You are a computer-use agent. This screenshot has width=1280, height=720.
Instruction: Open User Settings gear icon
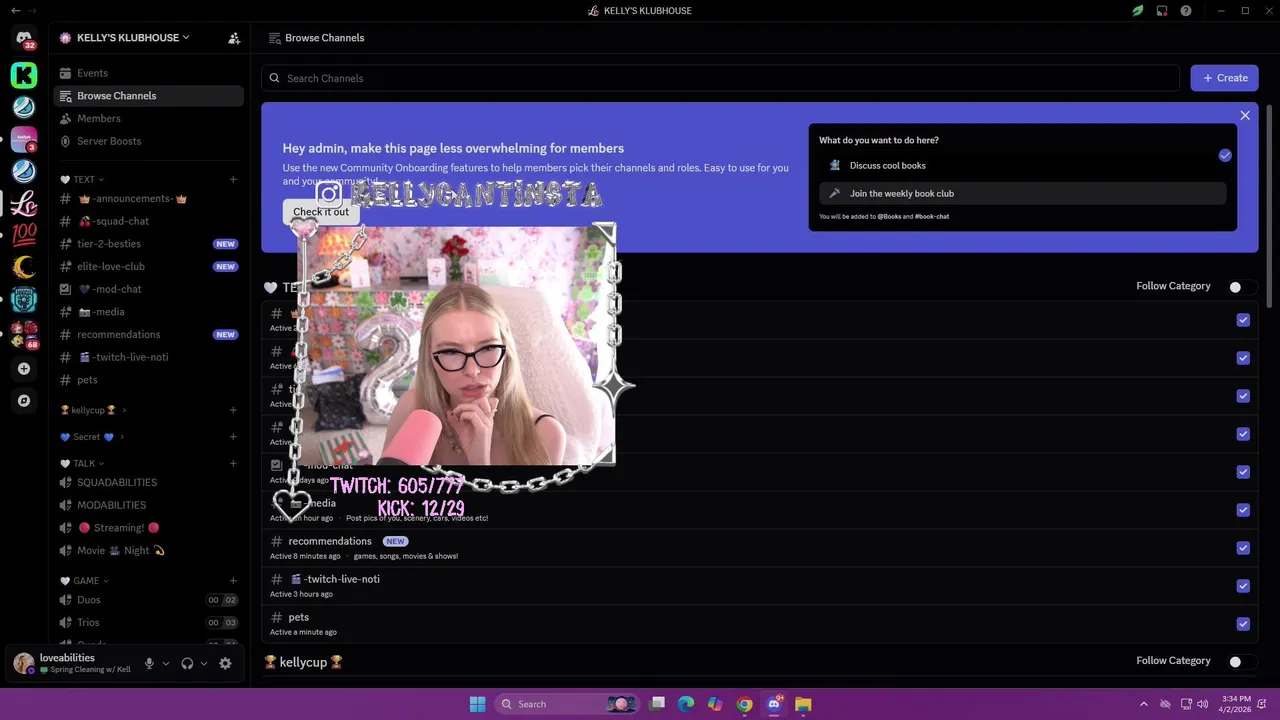tap(225, 663)
